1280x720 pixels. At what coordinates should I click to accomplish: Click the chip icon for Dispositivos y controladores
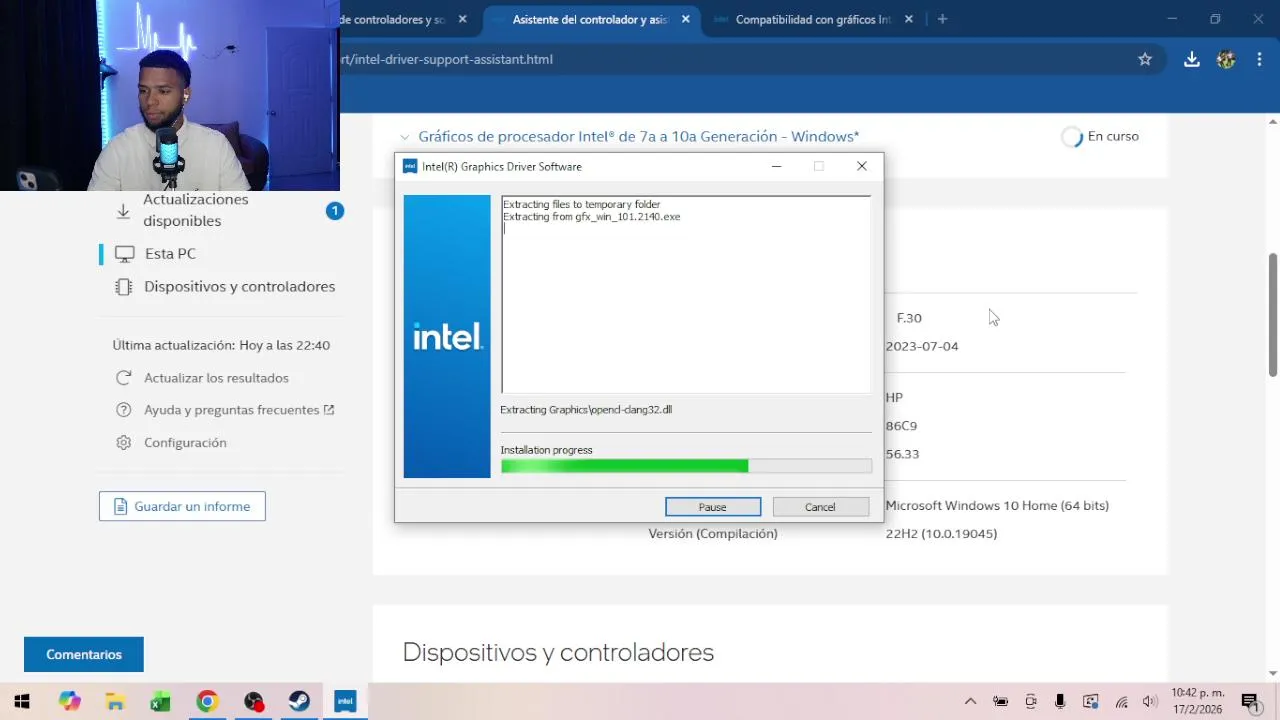pyautogui.click(x=124, y=287)
